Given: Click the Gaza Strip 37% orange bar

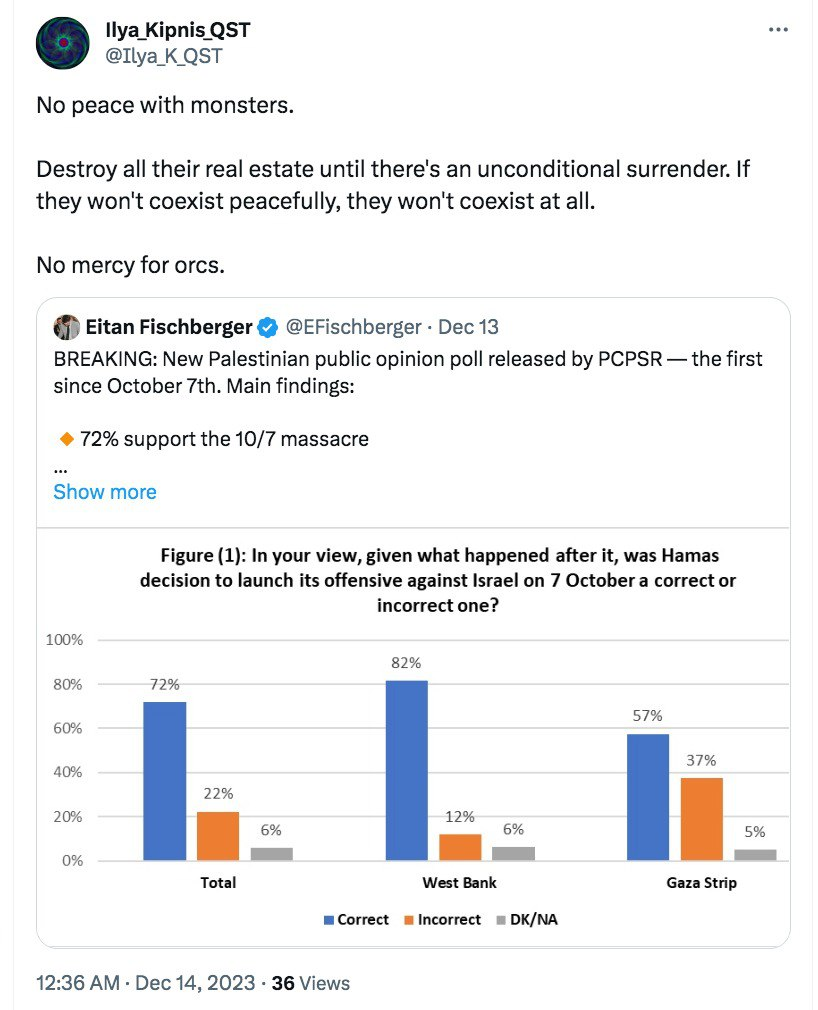Looking at the screenshot, I should pos(701,818).
